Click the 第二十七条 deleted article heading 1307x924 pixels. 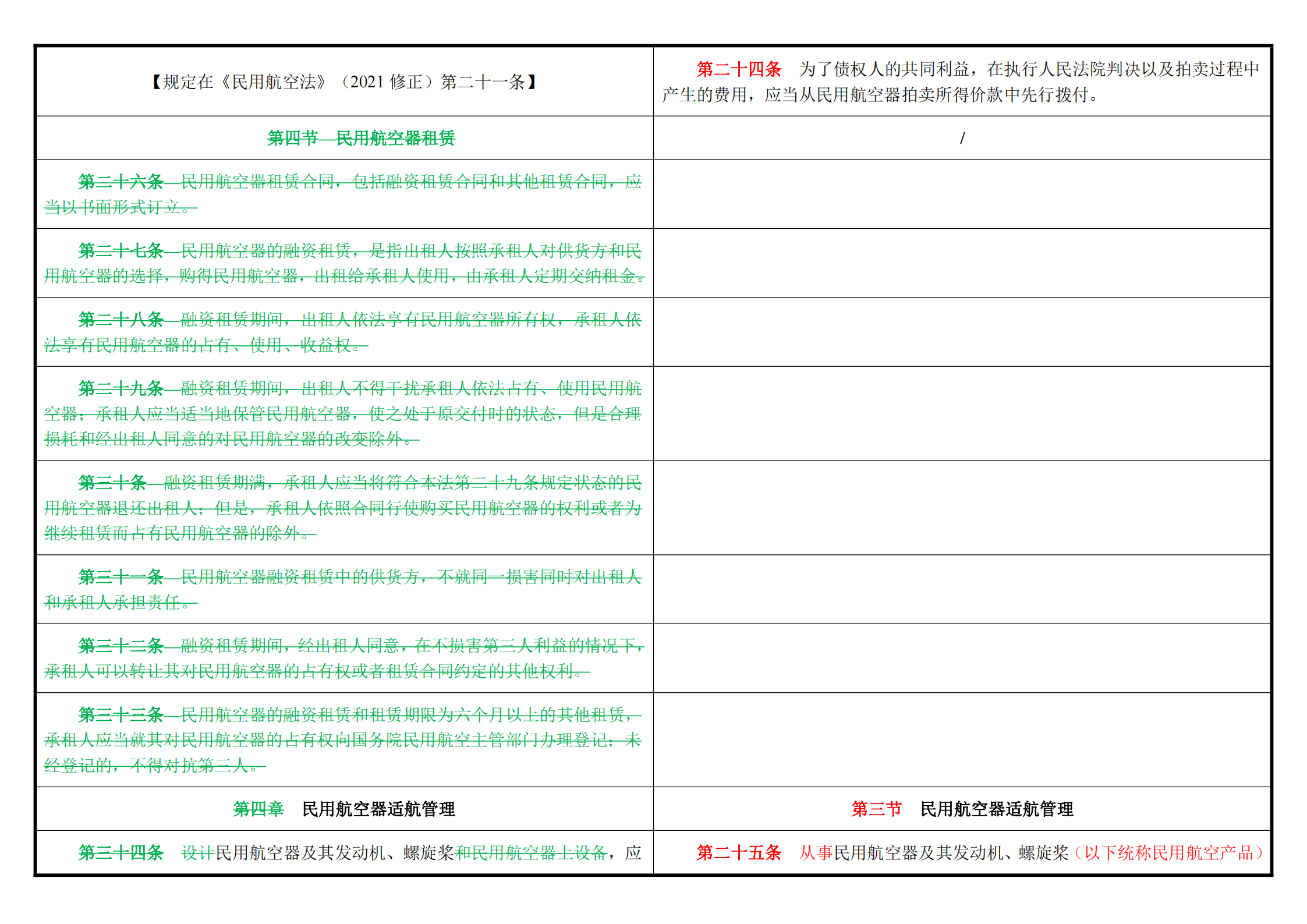coord(121,251)
